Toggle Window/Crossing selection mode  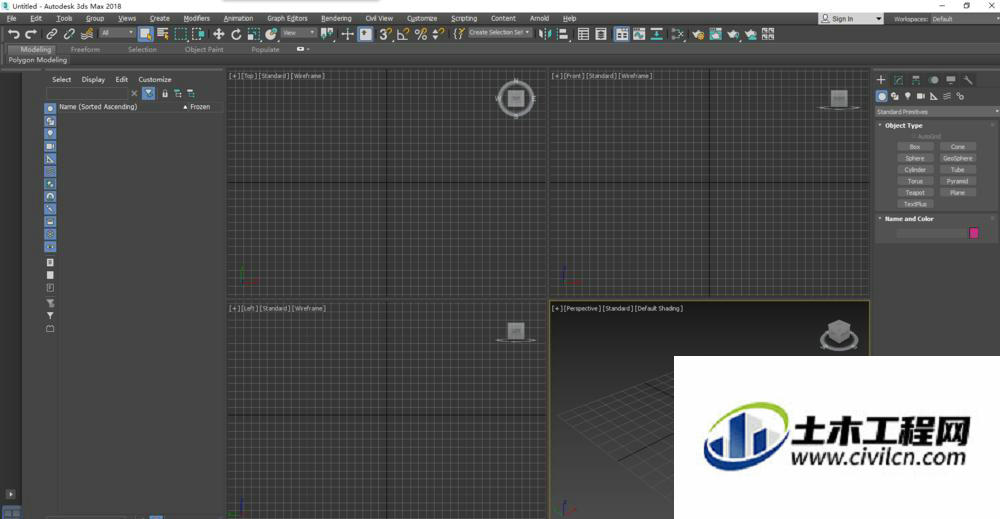198,34
